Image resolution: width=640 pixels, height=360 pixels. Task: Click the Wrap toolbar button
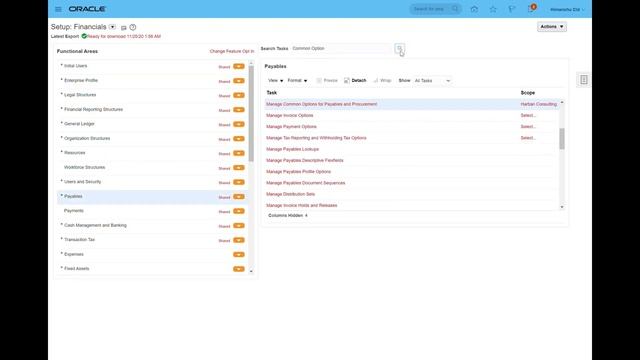[x=382, y=80]
